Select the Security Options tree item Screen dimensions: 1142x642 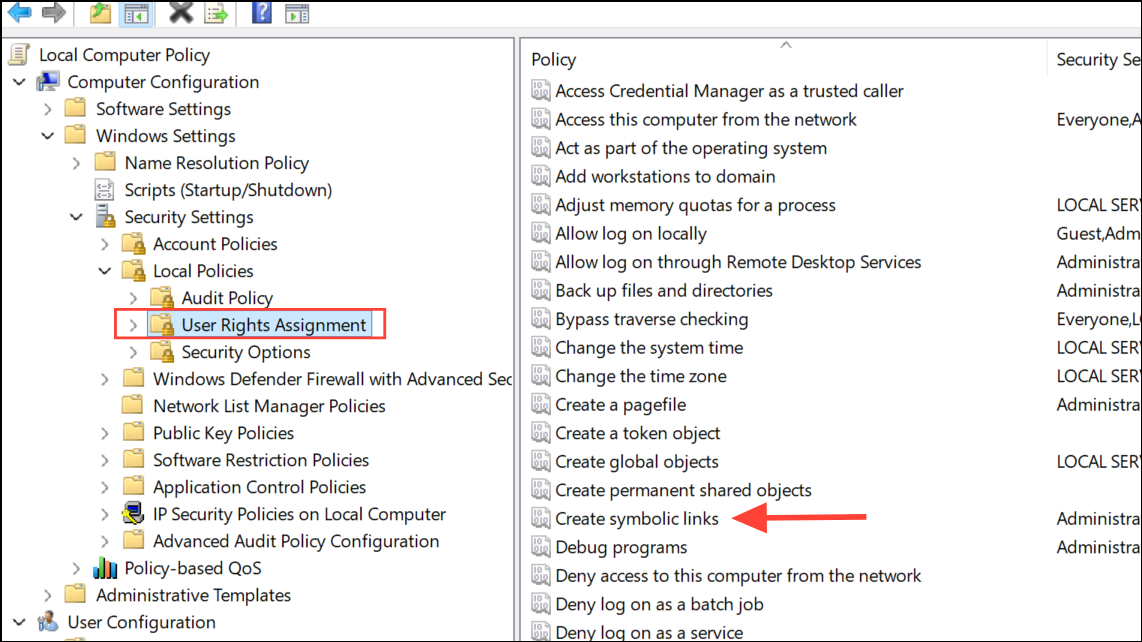point(245,352)
